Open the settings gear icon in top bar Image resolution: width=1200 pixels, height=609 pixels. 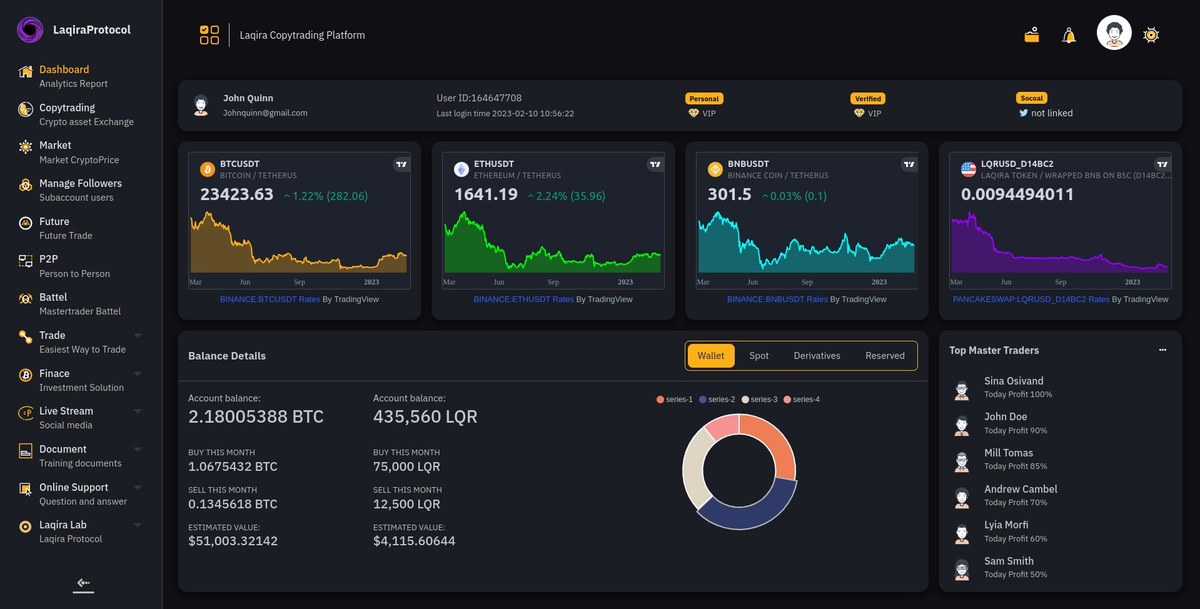tap(1151, 35)
